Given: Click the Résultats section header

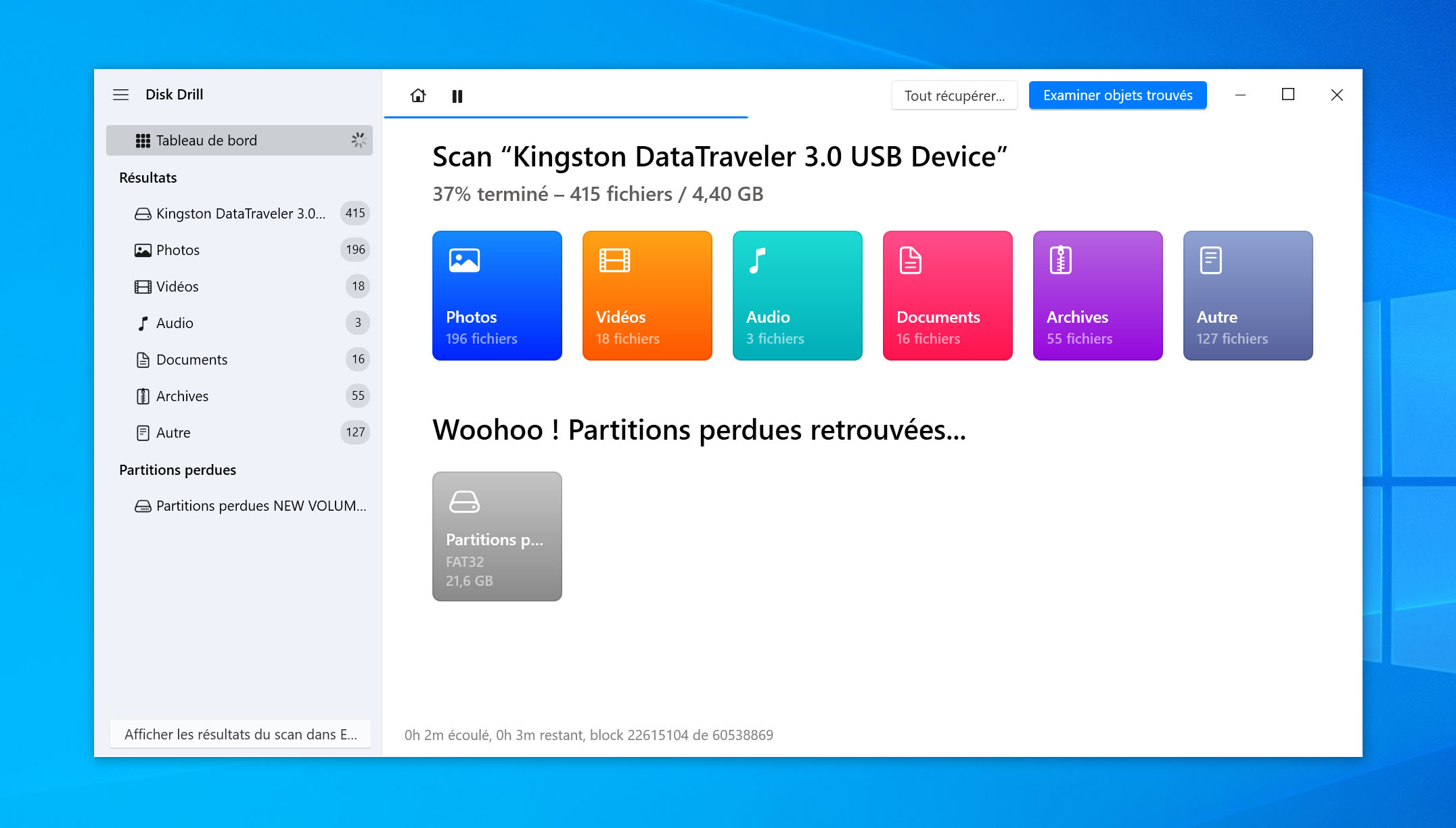Looking at the screenshot, I should pyautogui.click(x=148, y=178).
